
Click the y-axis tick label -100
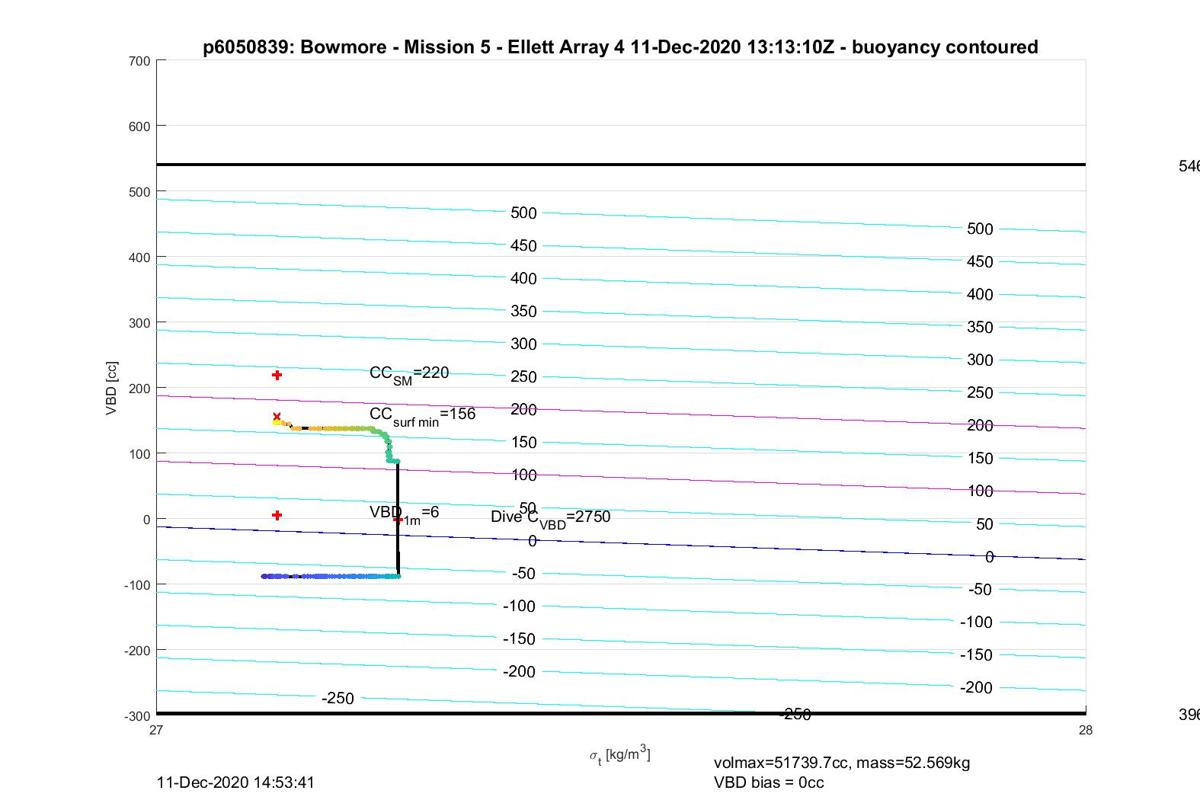point(137,585)
